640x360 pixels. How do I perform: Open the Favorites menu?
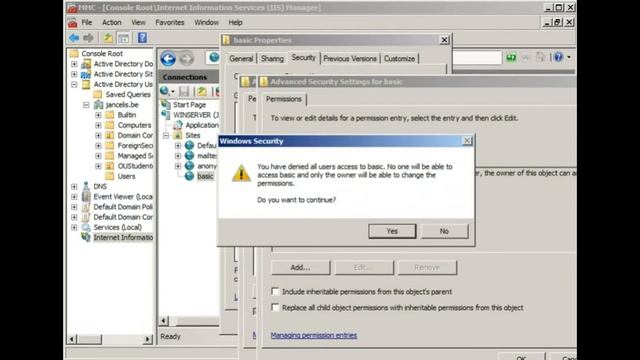pos(169,22)
